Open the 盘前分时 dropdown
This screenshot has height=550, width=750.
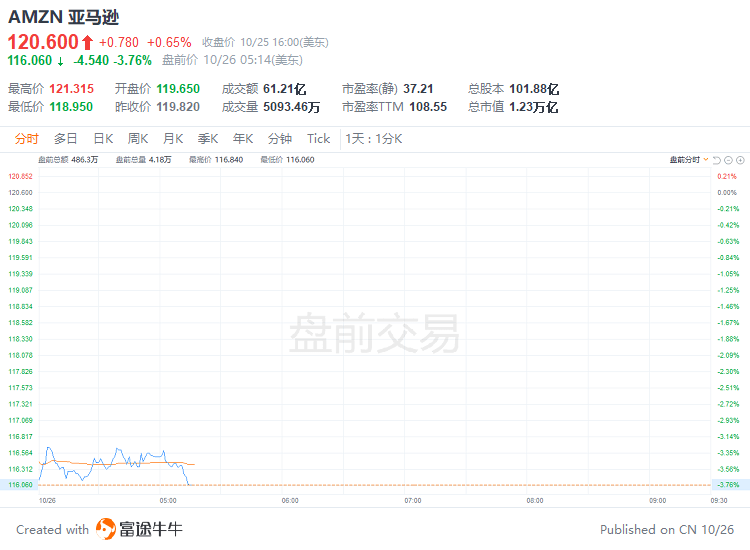[x=689, y=160]
